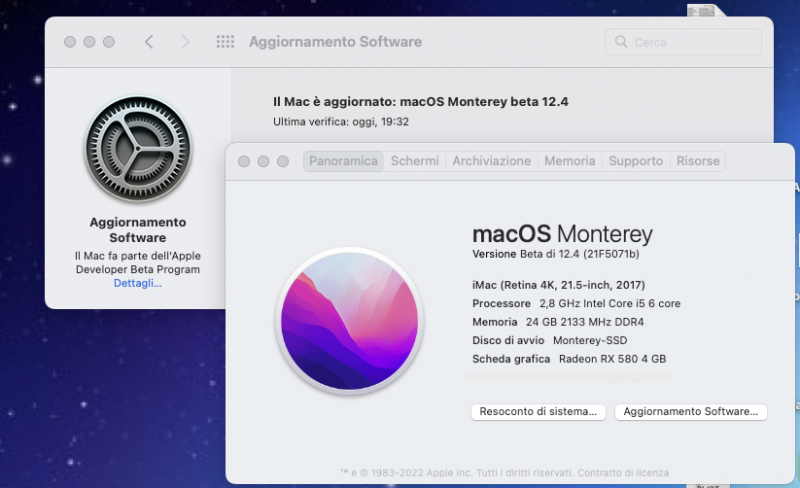Click Processore 2,8 GHz Intel Core i5 line

point(577,303)
